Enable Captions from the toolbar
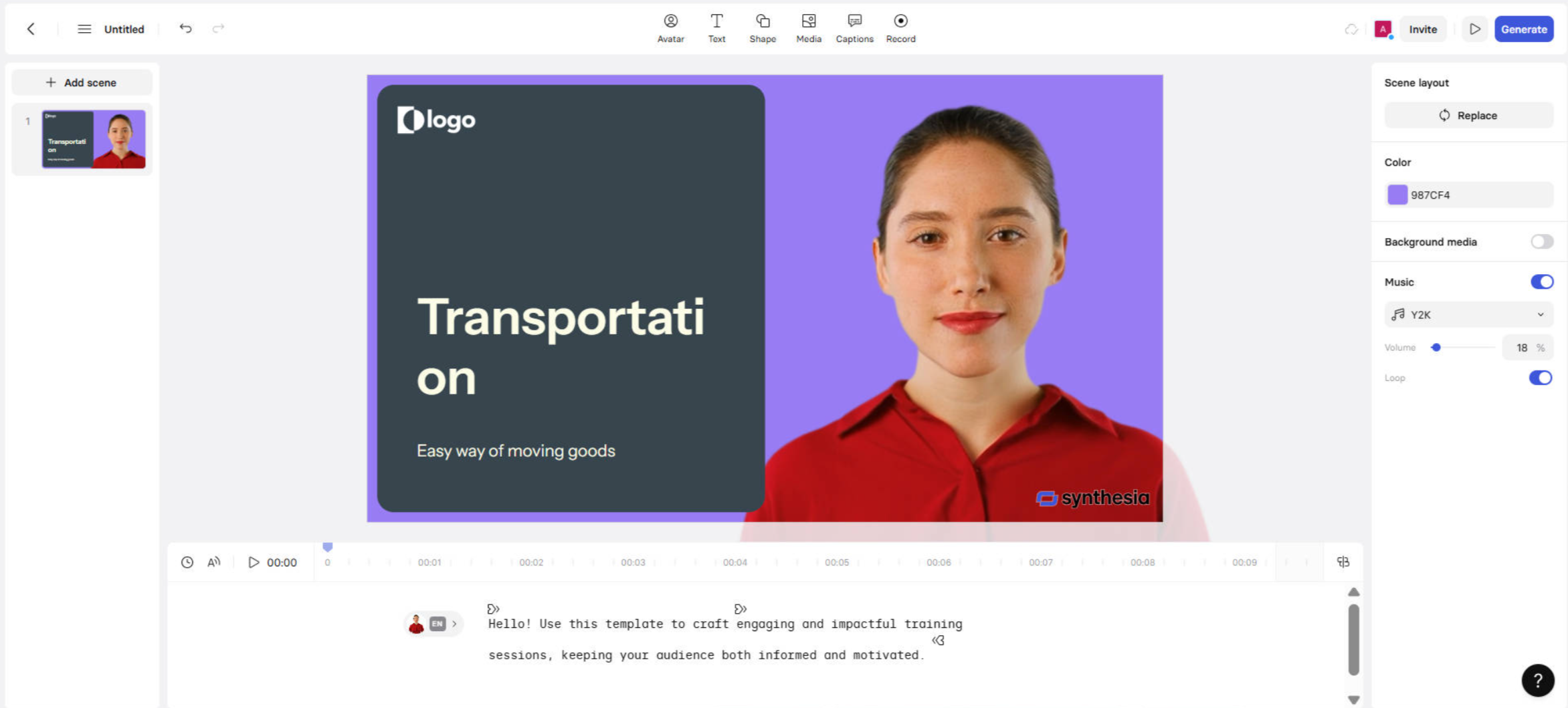This screenshot has height=708, width=1568. (854, 28)
